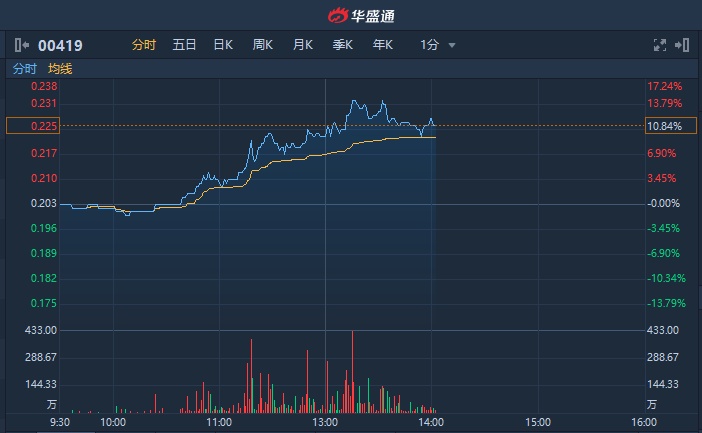This screenshot has width=702, height=433.
Task: Click the collapse-right panel icon
Action: [x=683, y=45]
